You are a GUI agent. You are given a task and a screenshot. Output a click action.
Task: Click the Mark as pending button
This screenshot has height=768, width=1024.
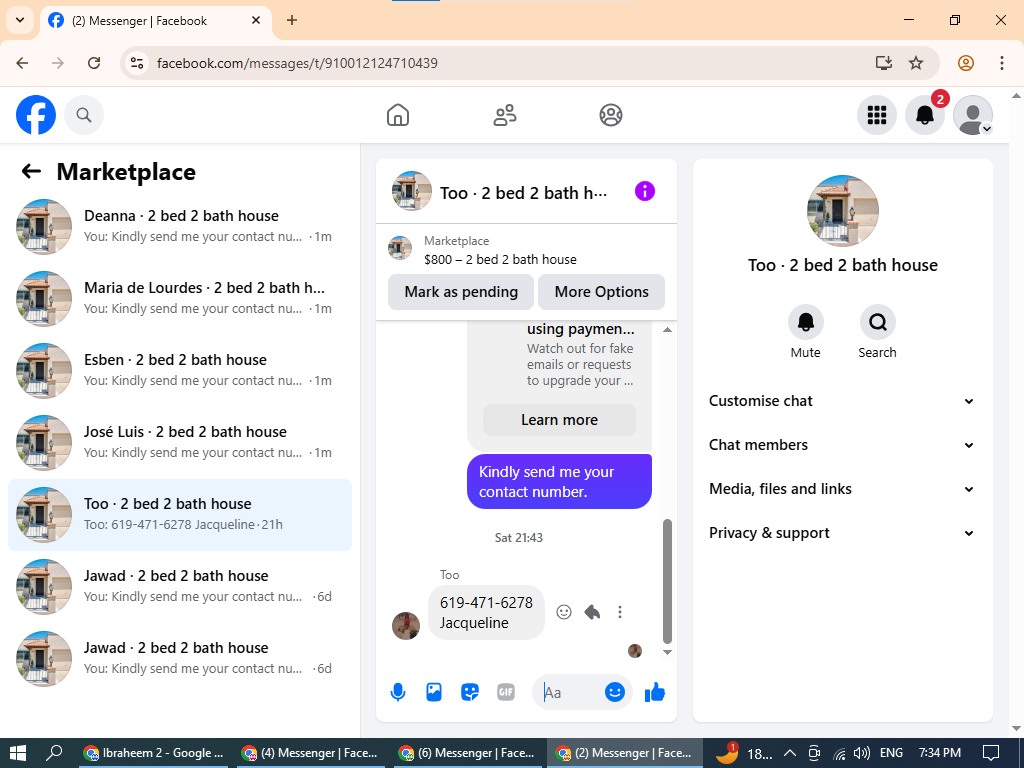461,292
